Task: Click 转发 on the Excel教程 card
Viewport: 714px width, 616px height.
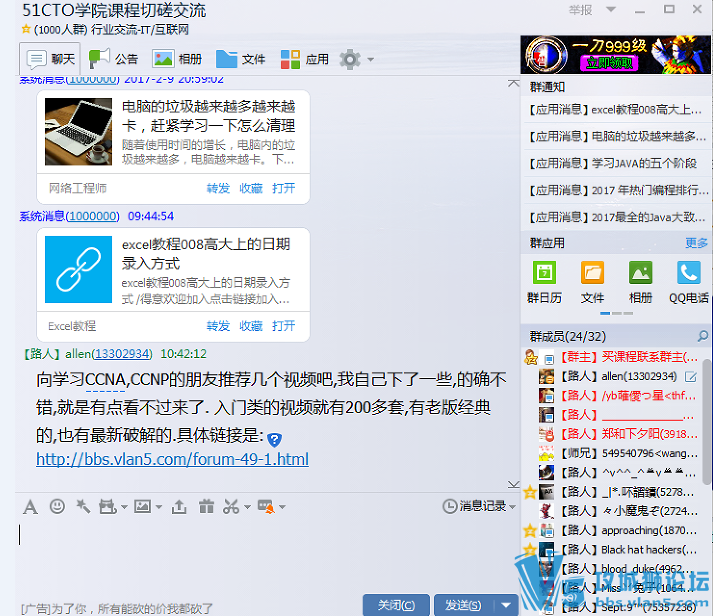Action: click(x=218, y=326)
